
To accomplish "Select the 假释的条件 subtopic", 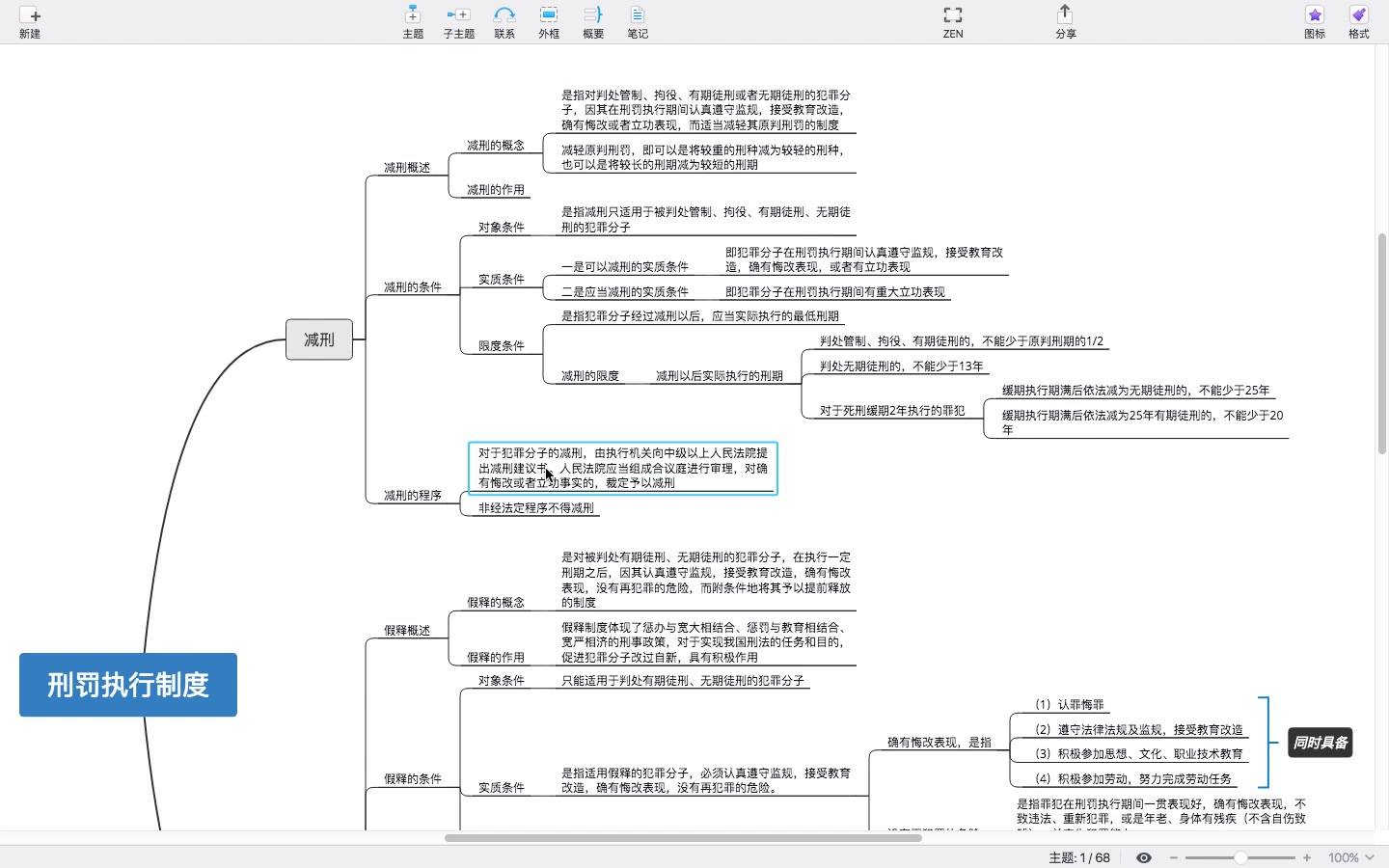I will click(x=413, y=779).
